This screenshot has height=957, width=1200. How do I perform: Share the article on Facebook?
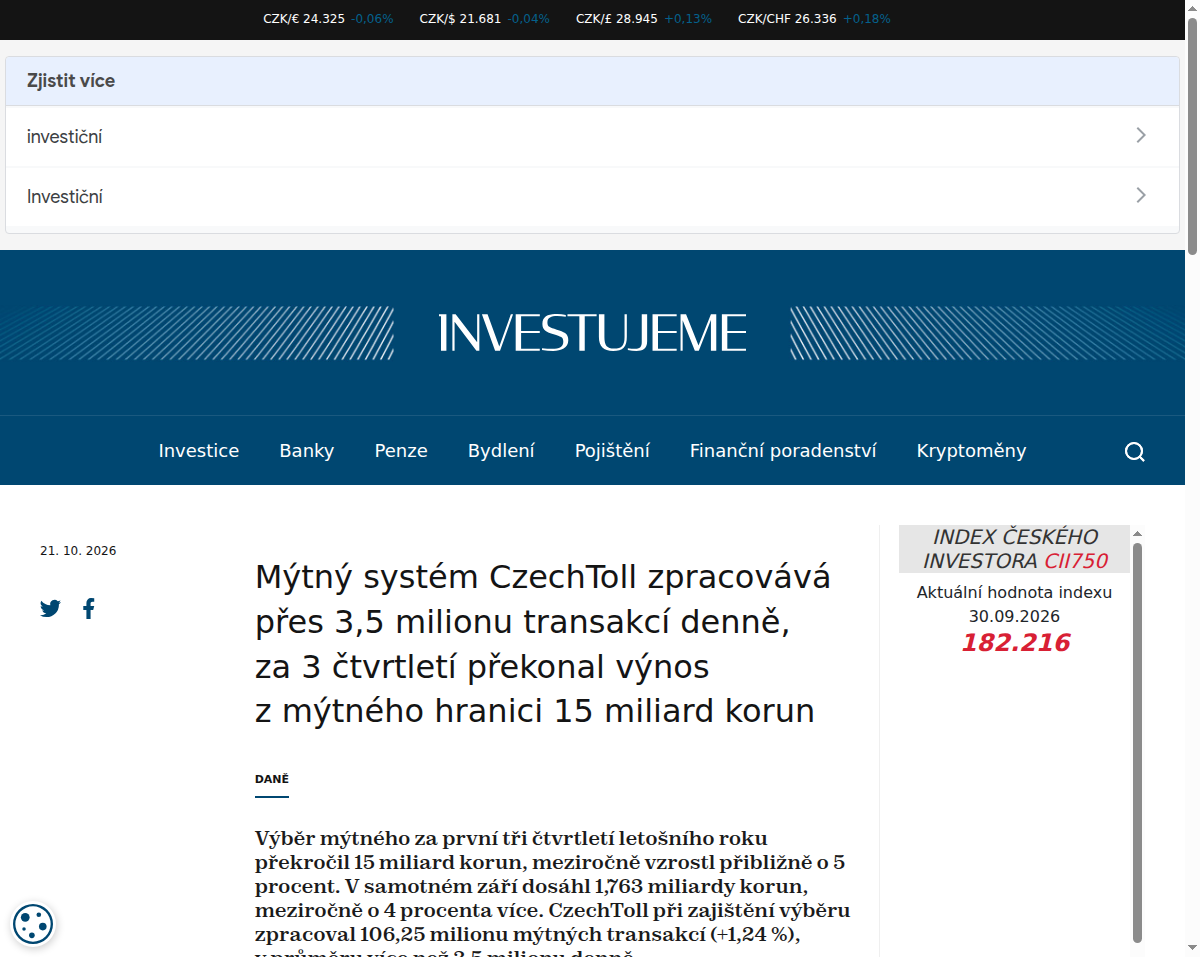click(x=89, y=608)
